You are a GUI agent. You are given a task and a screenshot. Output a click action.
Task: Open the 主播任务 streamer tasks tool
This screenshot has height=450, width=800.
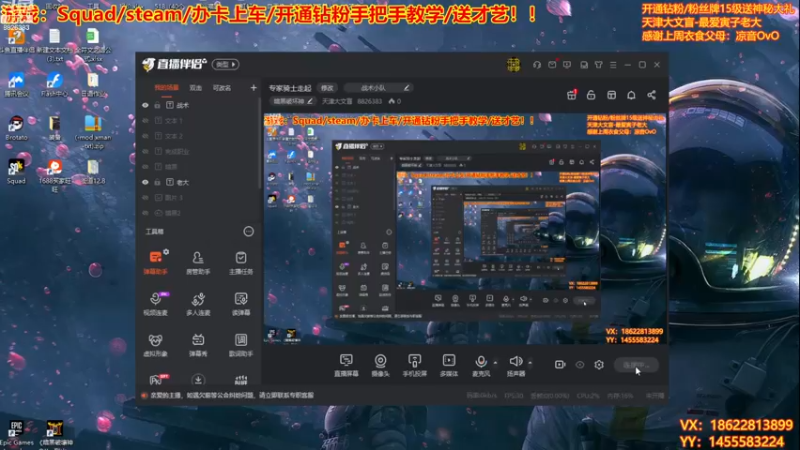point(241,262)
